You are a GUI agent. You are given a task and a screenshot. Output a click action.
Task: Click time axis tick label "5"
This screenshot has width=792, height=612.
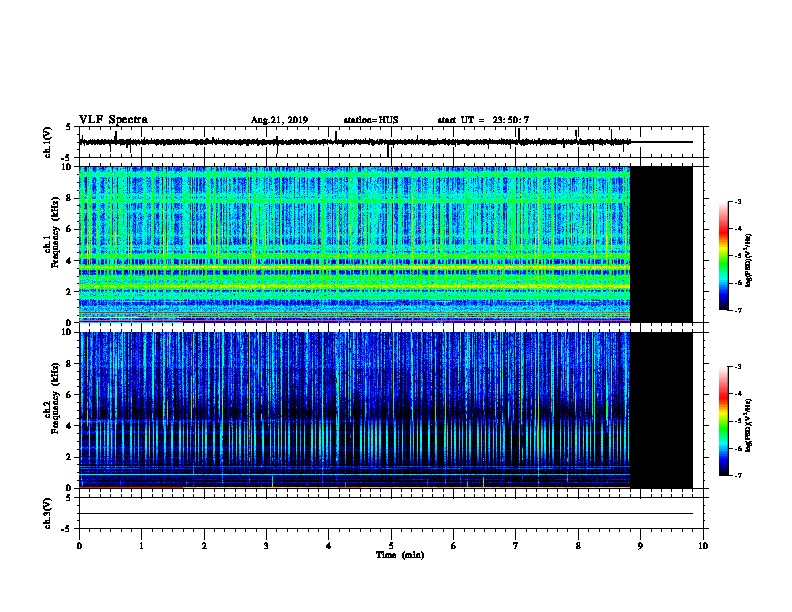click(391, 545)
